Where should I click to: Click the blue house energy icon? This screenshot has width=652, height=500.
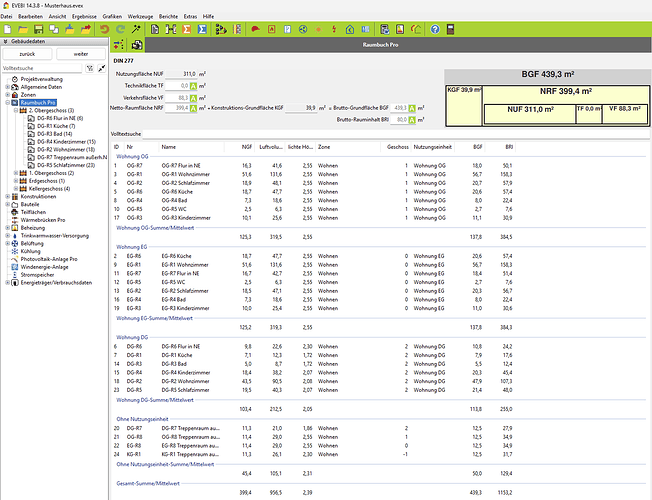350,29
